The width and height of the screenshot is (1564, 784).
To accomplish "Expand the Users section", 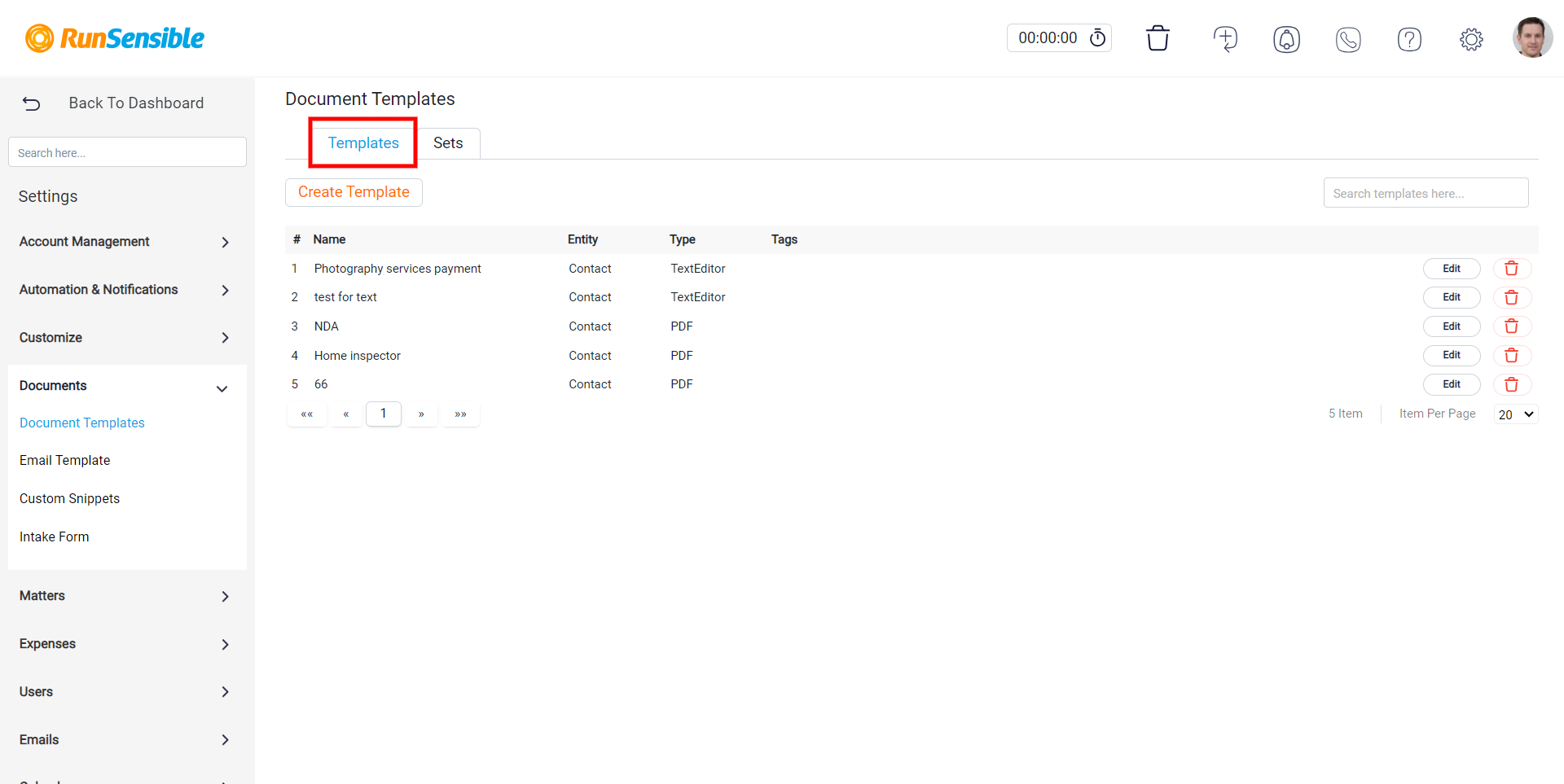I will click(127, 692).
